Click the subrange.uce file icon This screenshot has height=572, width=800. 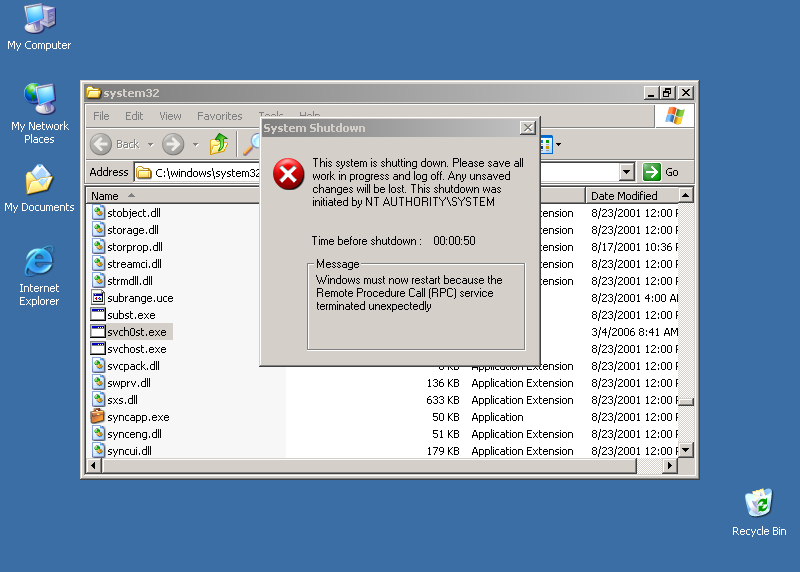tap(98, 297)
